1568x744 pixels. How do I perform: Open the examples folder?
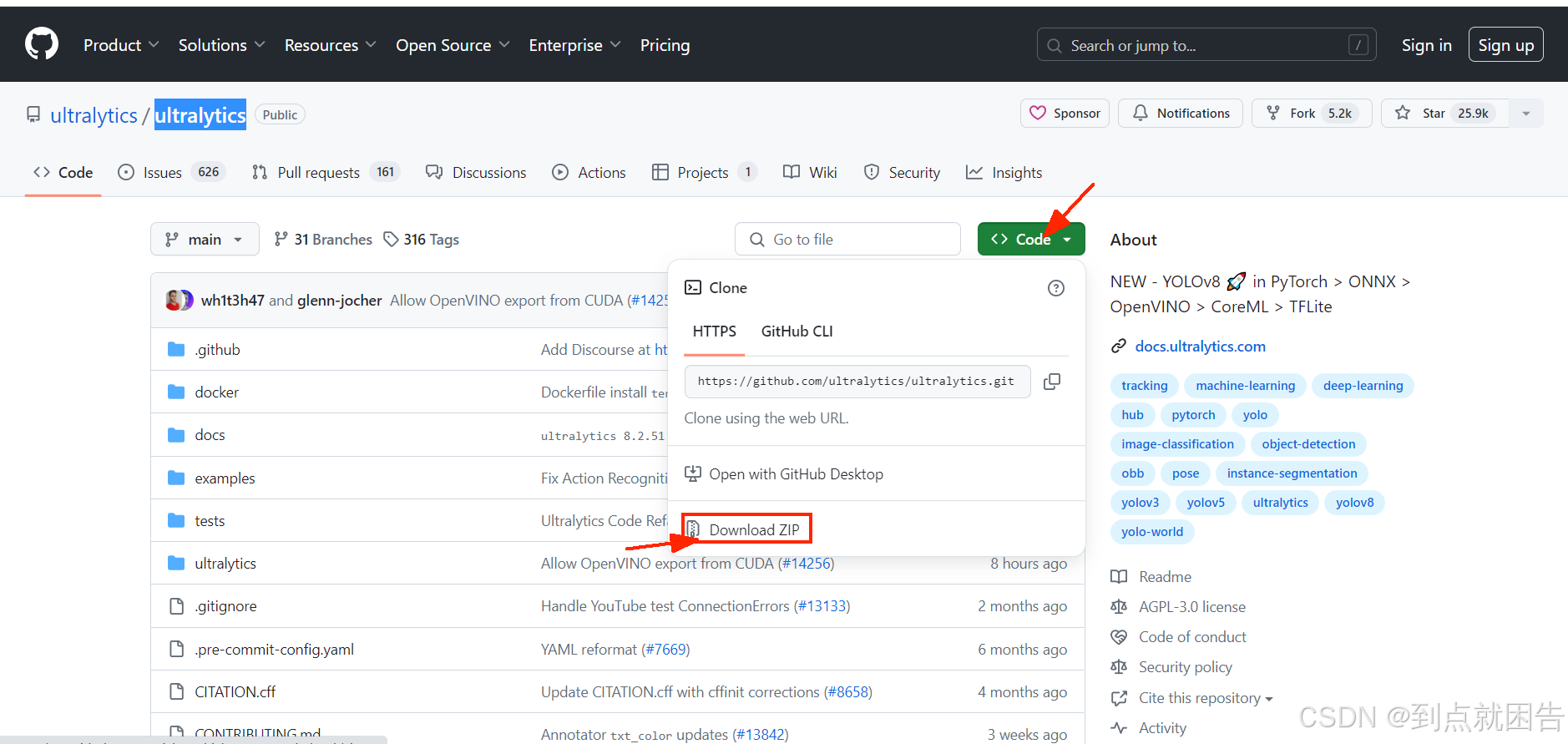pyautogui.click(x=225, y=478)
